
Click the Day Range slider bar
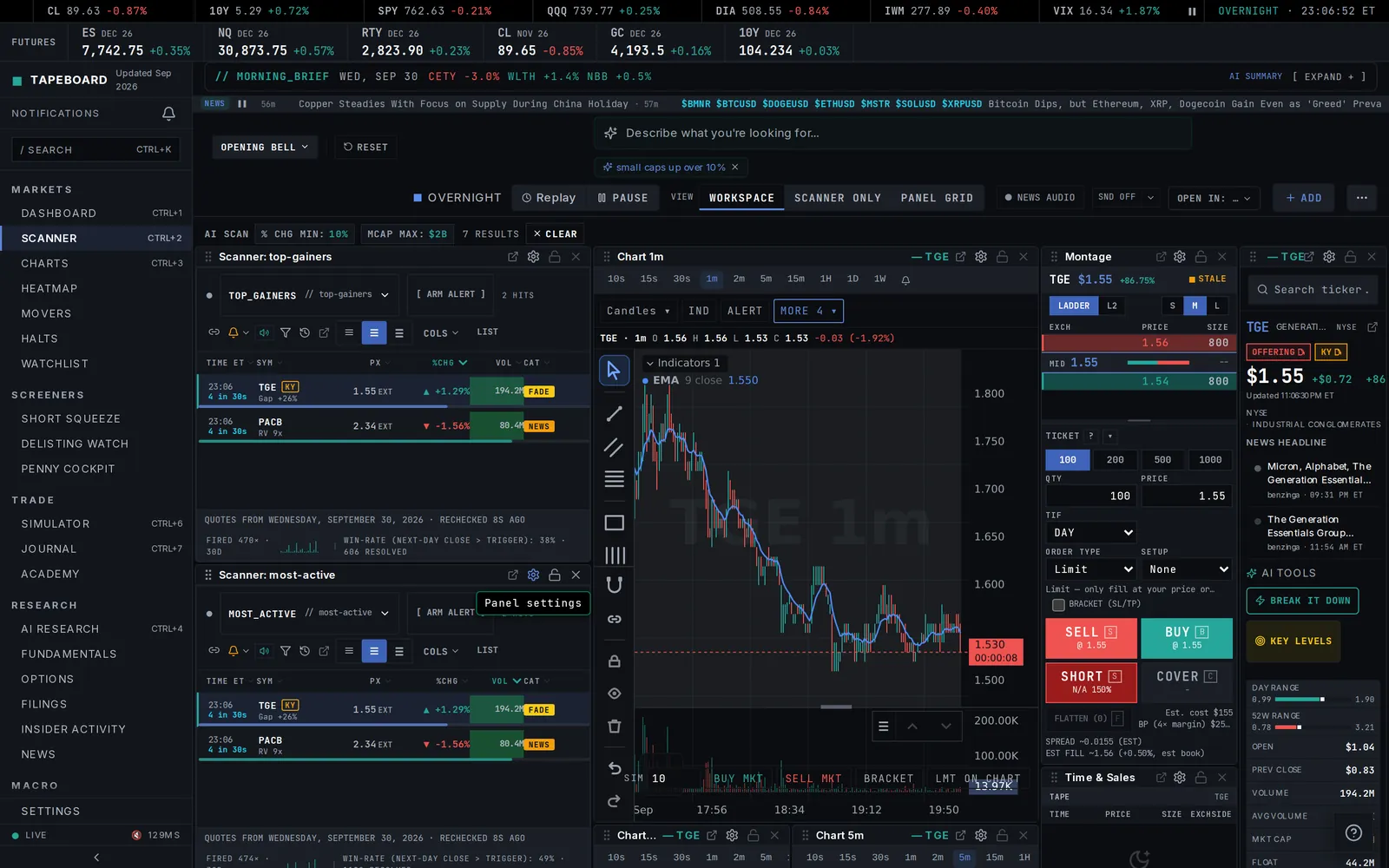(x=1313, y=700)
